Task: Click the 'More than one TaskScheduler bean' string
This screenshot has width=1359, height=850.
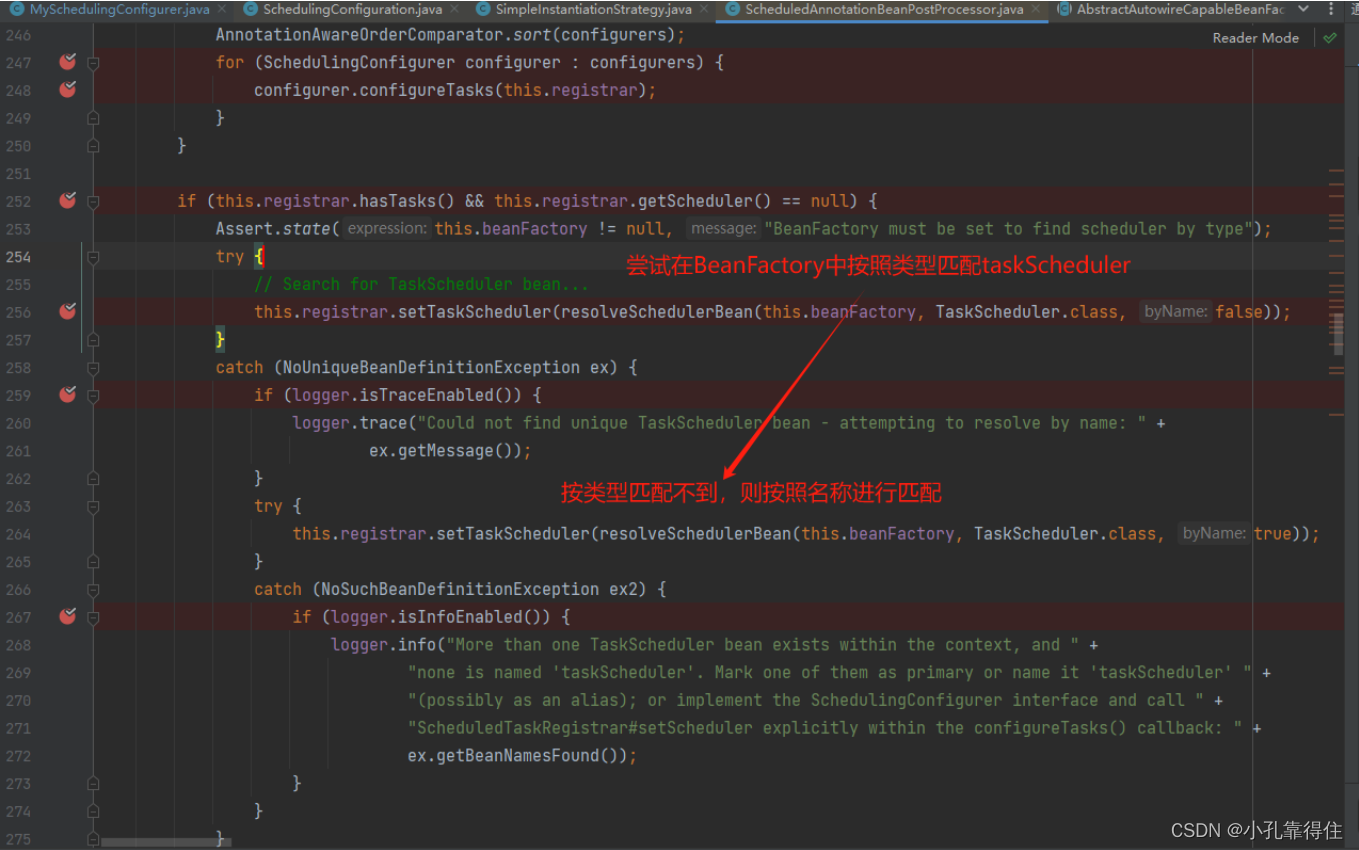Action: (765, 645)
